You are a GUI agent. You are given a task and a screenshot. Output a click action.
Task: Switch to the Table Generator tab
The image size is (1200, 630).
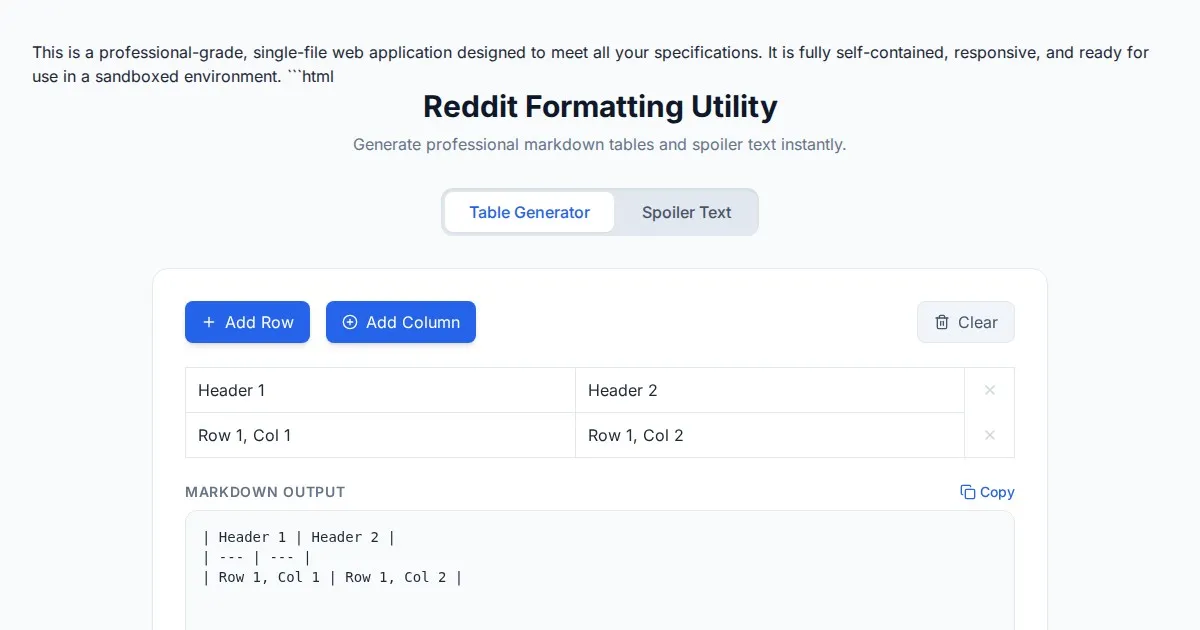pos(529,212)
